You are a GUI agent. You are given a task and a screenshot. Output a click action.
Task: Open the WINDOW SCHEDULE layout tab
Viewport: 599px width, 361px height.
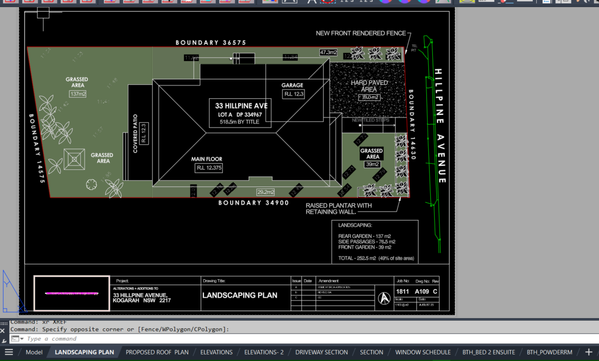click(423, 352)
